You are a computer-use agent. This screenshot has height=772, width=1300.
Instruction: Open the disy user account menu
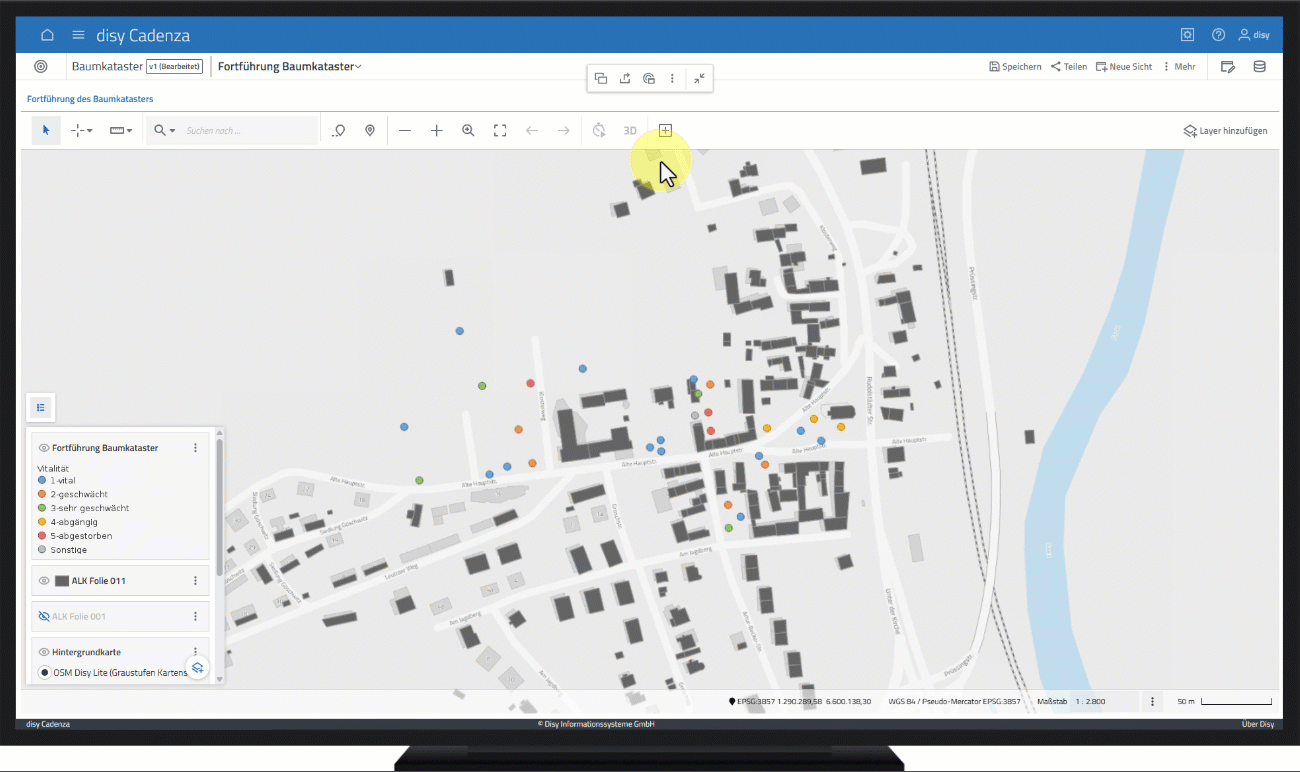tap(1254, 35)
